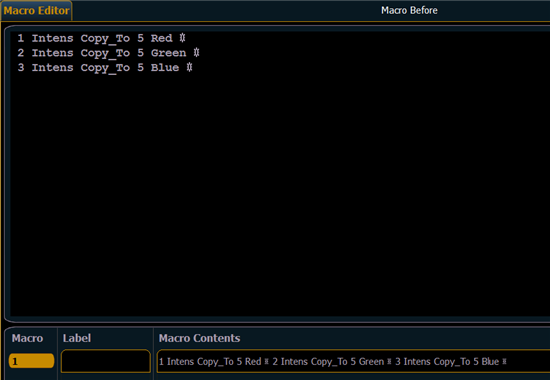Click the word Red in line one
The width and height of the screenshot is (550, 380).
coord(161,38)
